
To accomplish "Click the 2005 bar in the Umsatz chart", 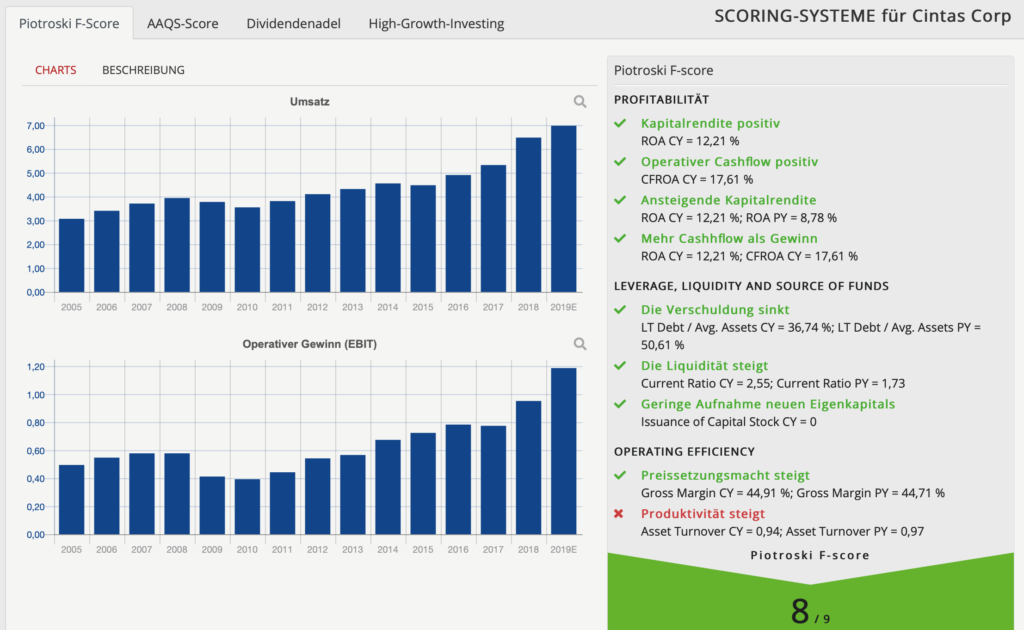I will coord(72,256).
